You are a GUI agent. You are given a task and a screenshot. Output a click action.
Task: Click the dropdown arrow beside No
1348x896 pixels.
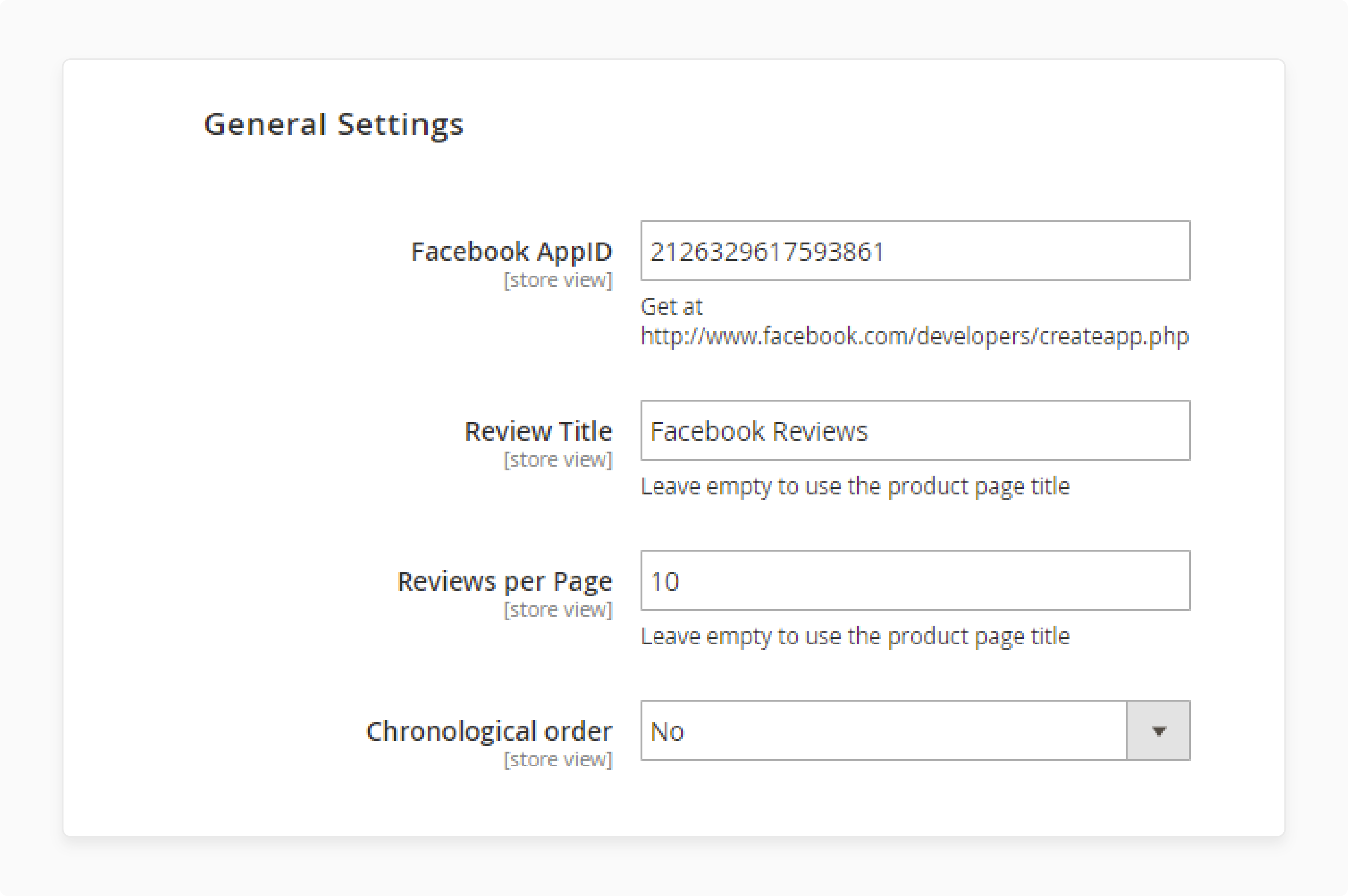[1158, 731]
